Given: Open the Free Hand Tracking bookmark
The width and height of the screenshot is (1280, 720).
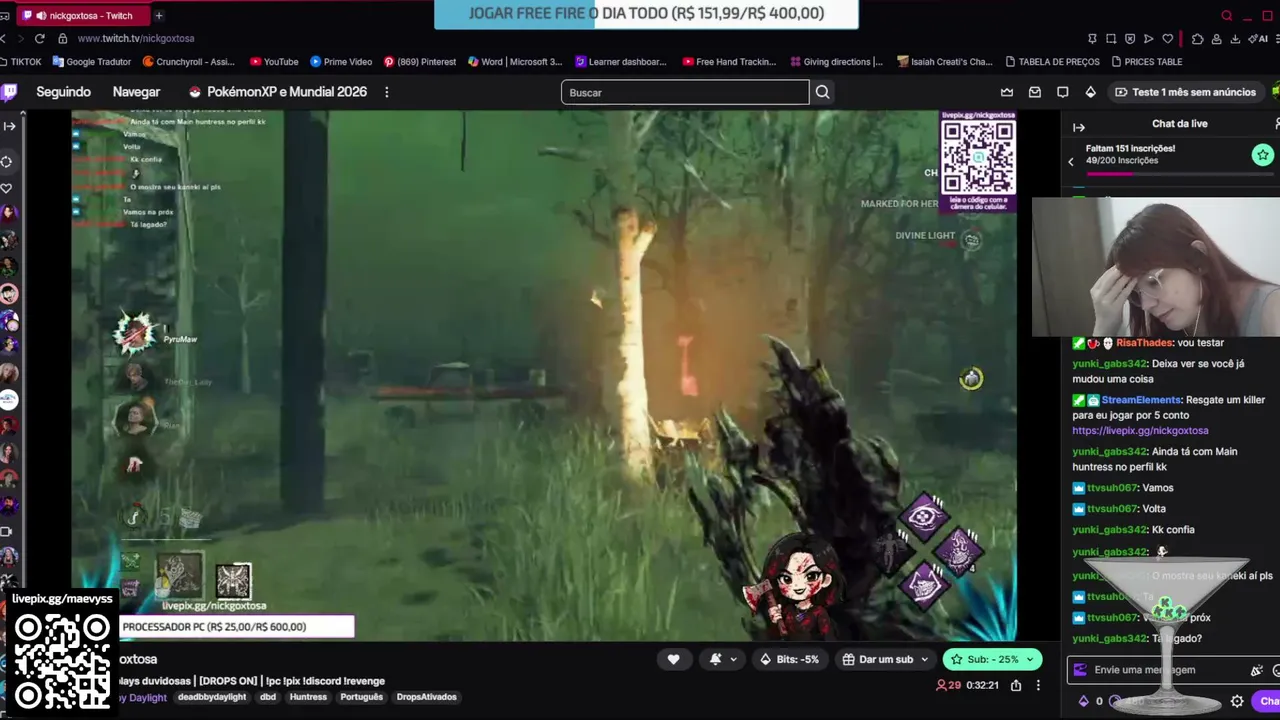Looking at the screenshot, I should pos(729,61).
